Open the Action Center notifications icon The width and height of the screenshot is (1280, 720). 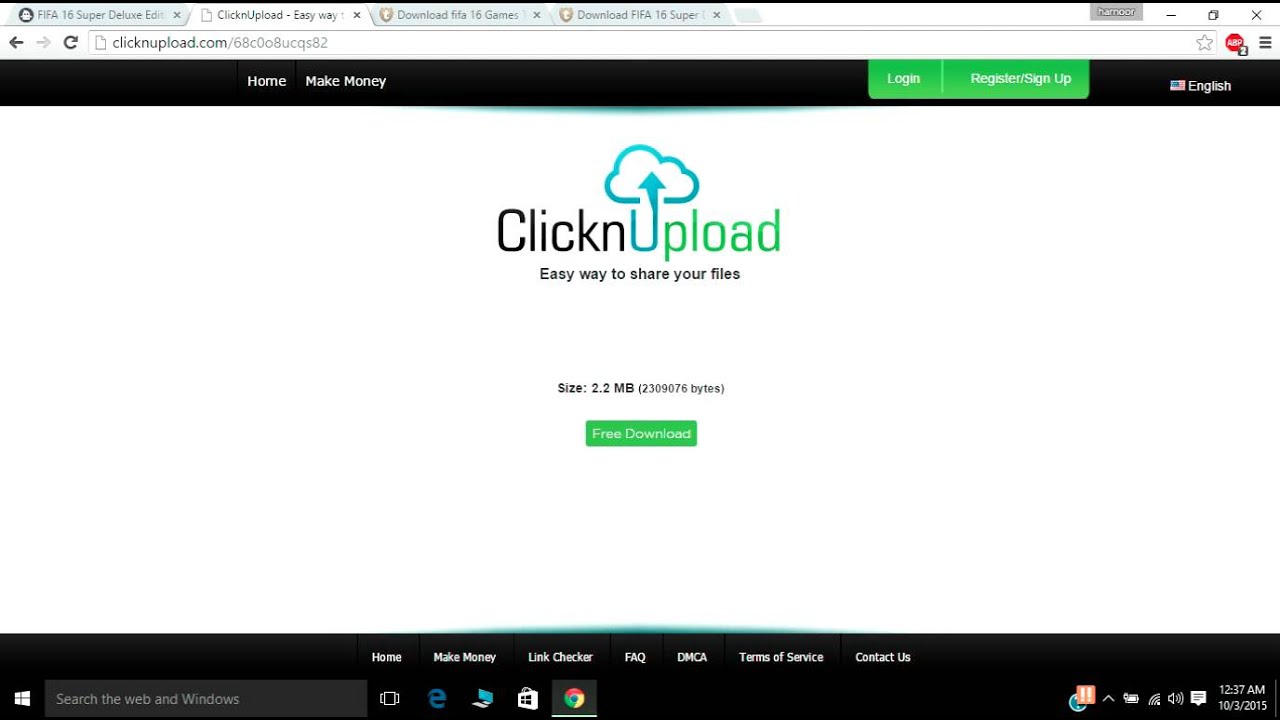[1198, 699]
